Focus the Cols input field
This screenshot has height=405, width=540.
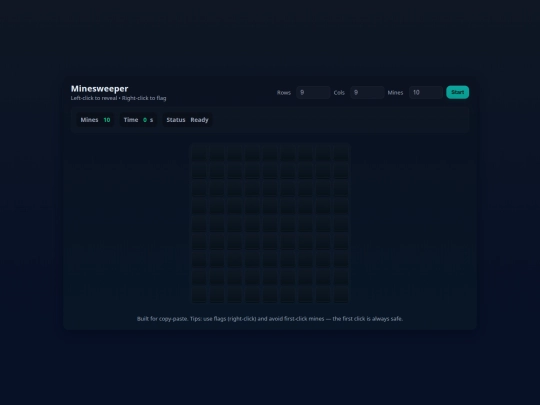[367, 92]
